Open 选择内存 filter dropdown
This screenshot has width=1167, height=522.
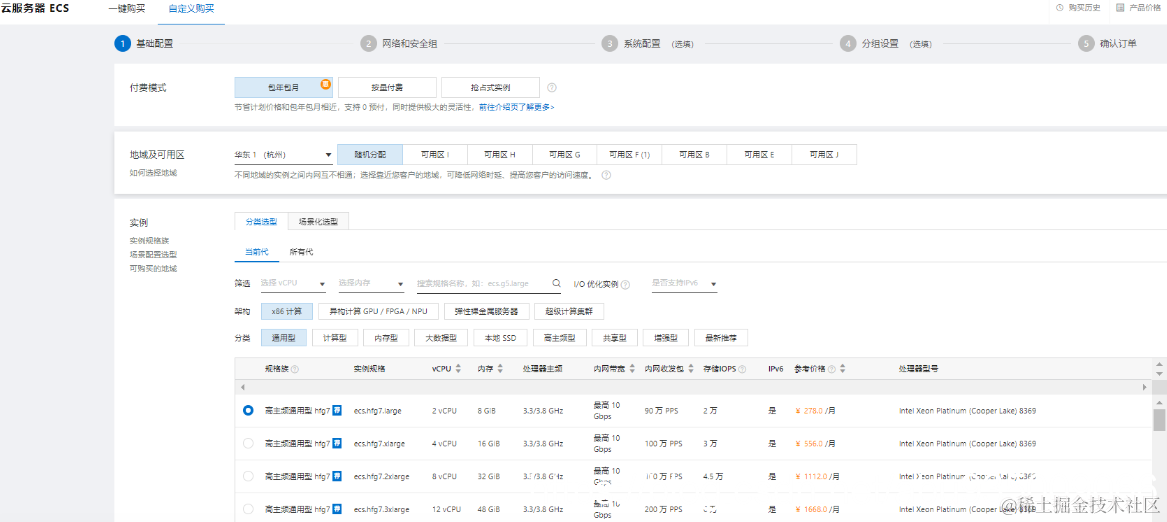click(x=371, y=284)
